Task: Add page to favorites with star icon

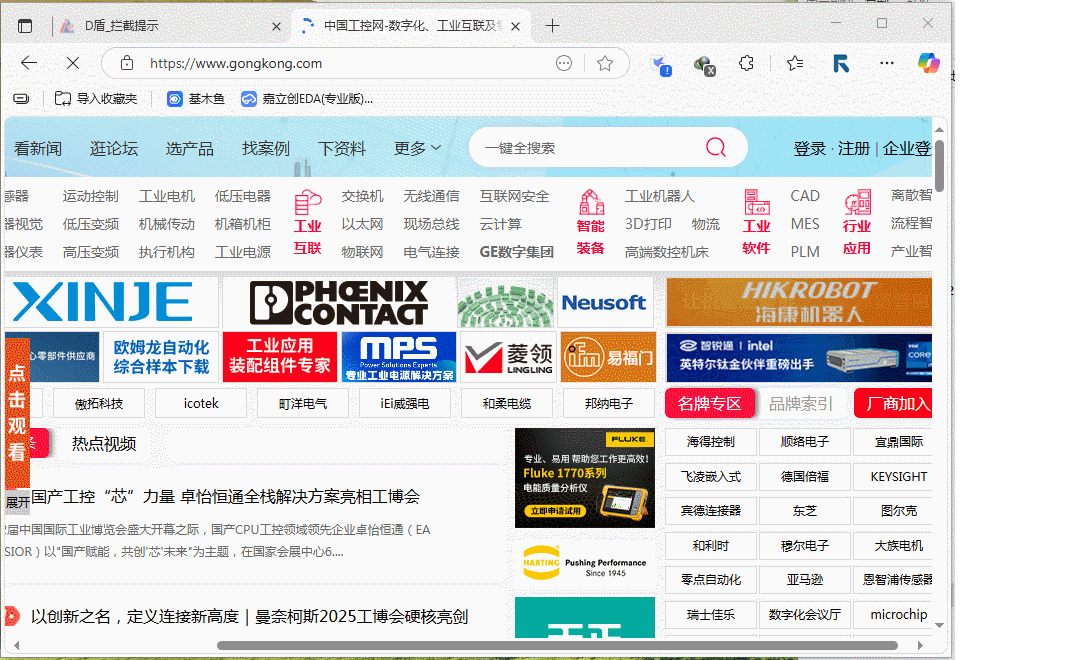Action: tap(605, 63)
